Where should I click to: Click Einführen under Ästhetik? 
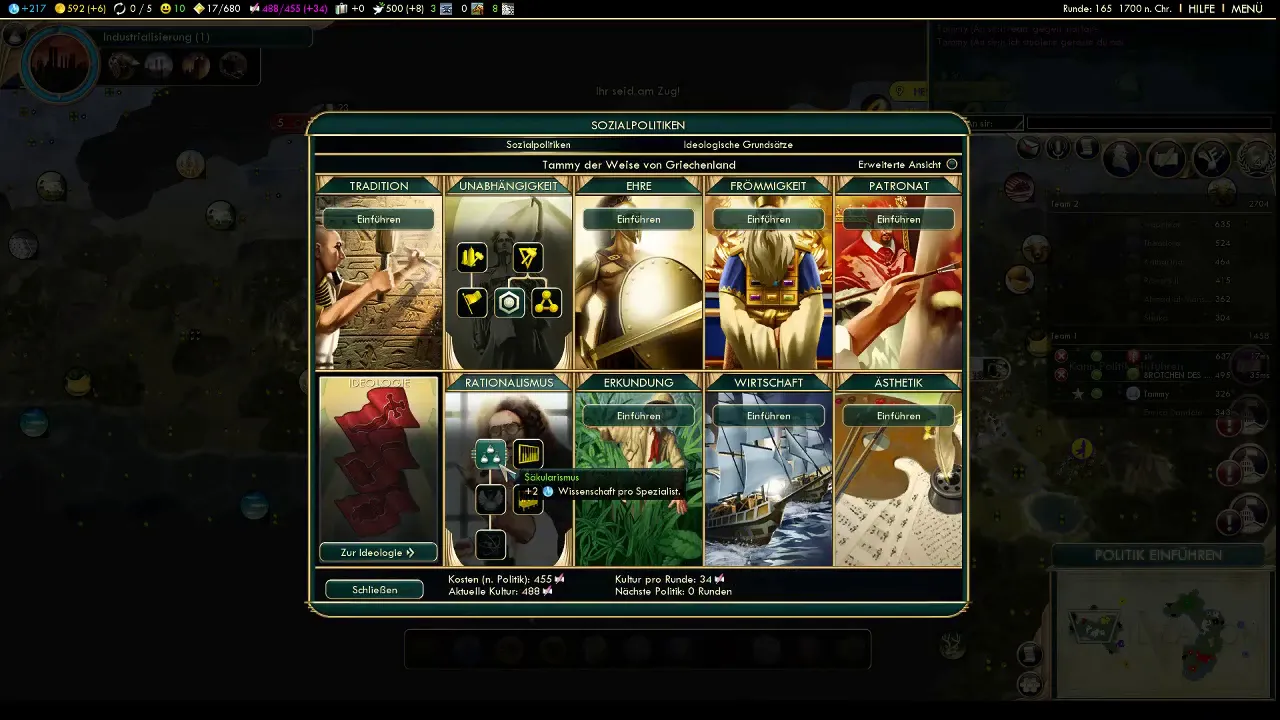[898, 416]
